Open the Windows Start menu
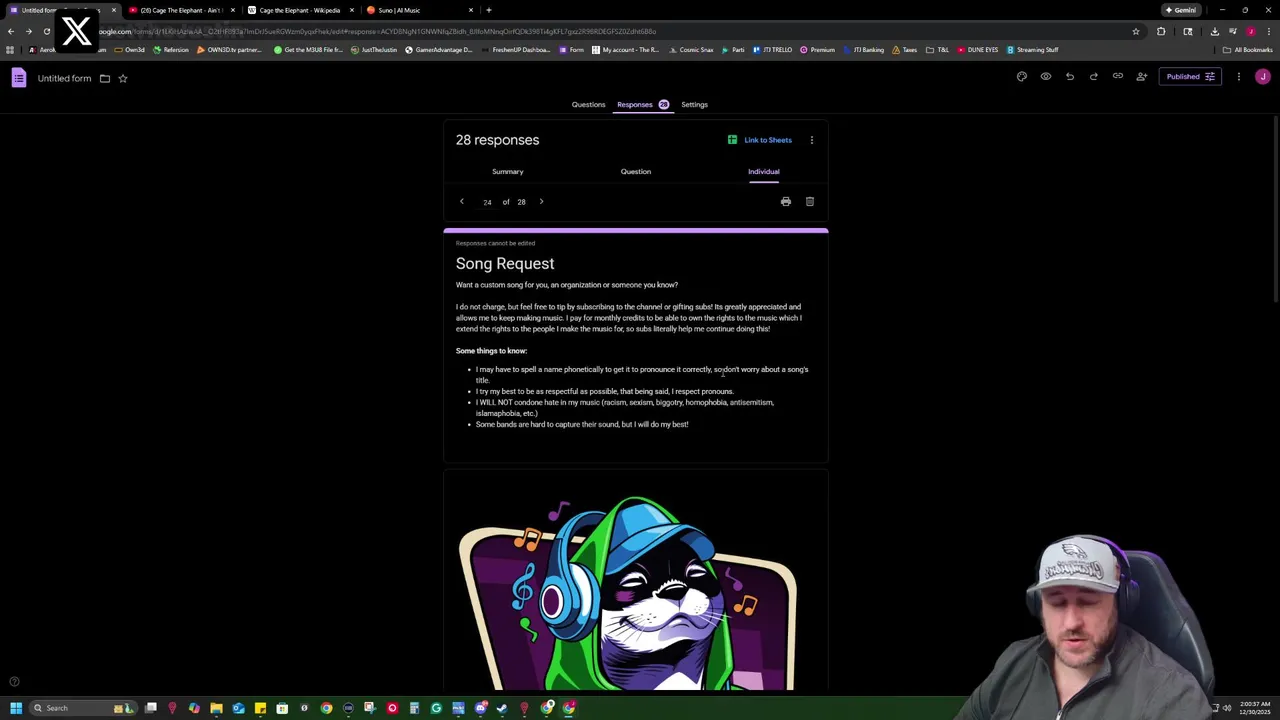This screenshot has width=1280, height=720. point(16,708)
